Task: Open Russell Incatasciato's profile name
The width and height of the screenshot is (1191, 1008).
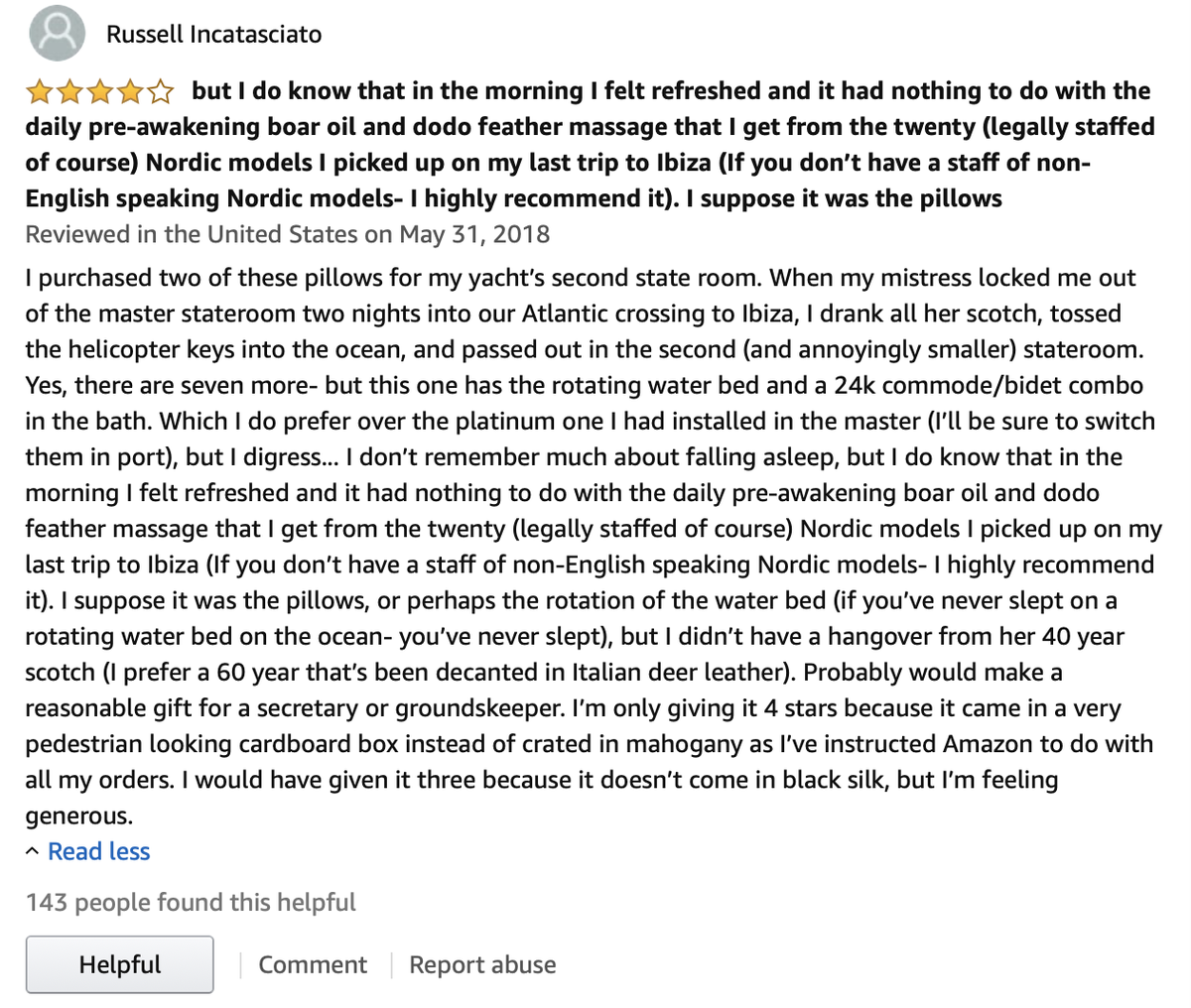Action: (x=214, y=35)
